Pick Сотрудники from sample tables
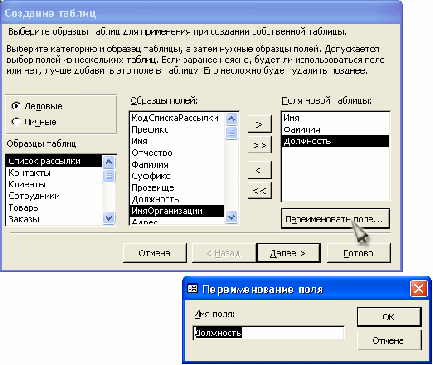This screenshot has width=433, height=365. tap(54, 196)
